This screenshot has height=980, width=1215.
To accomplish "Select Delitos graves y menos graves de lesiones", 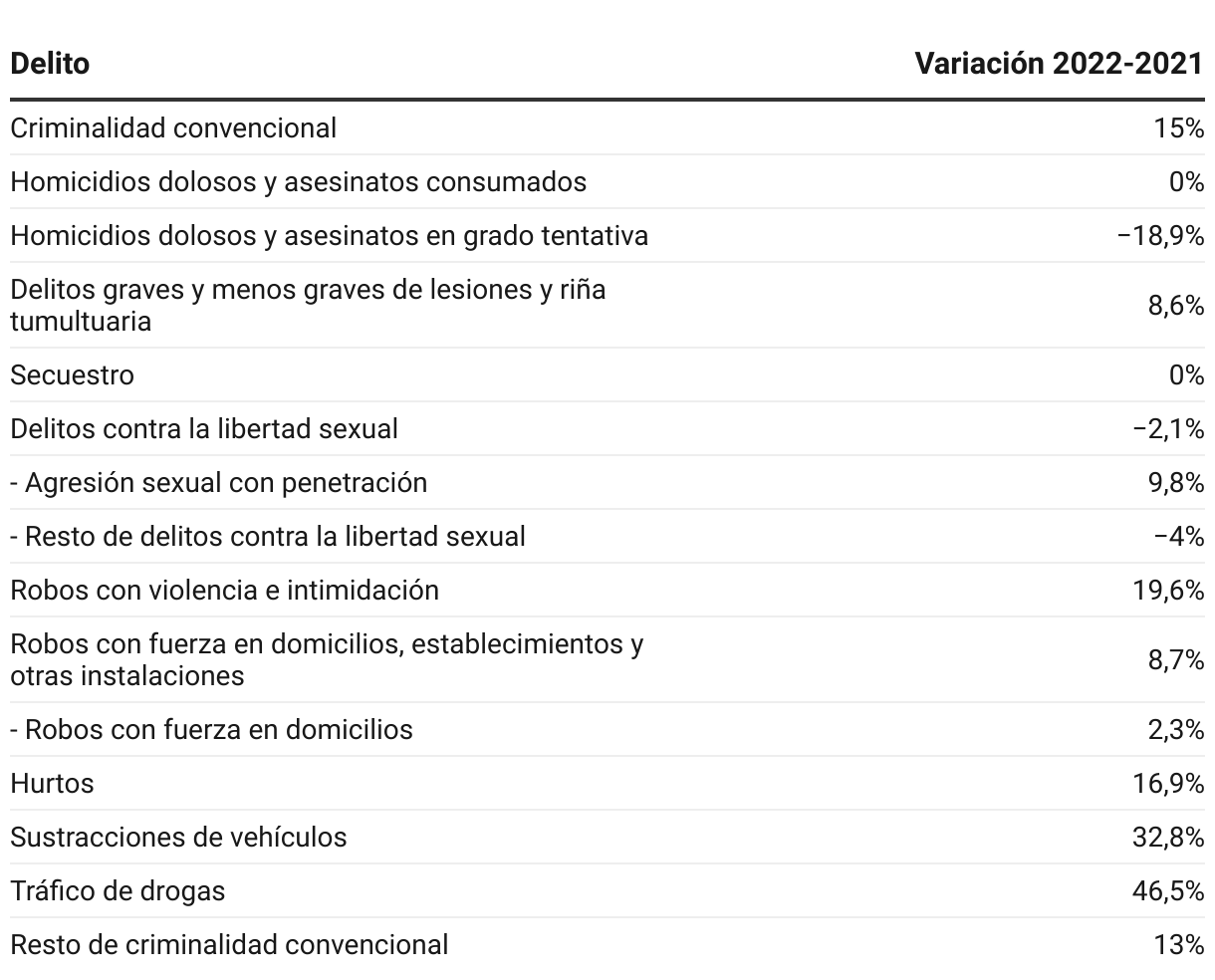I will [607, 305].
